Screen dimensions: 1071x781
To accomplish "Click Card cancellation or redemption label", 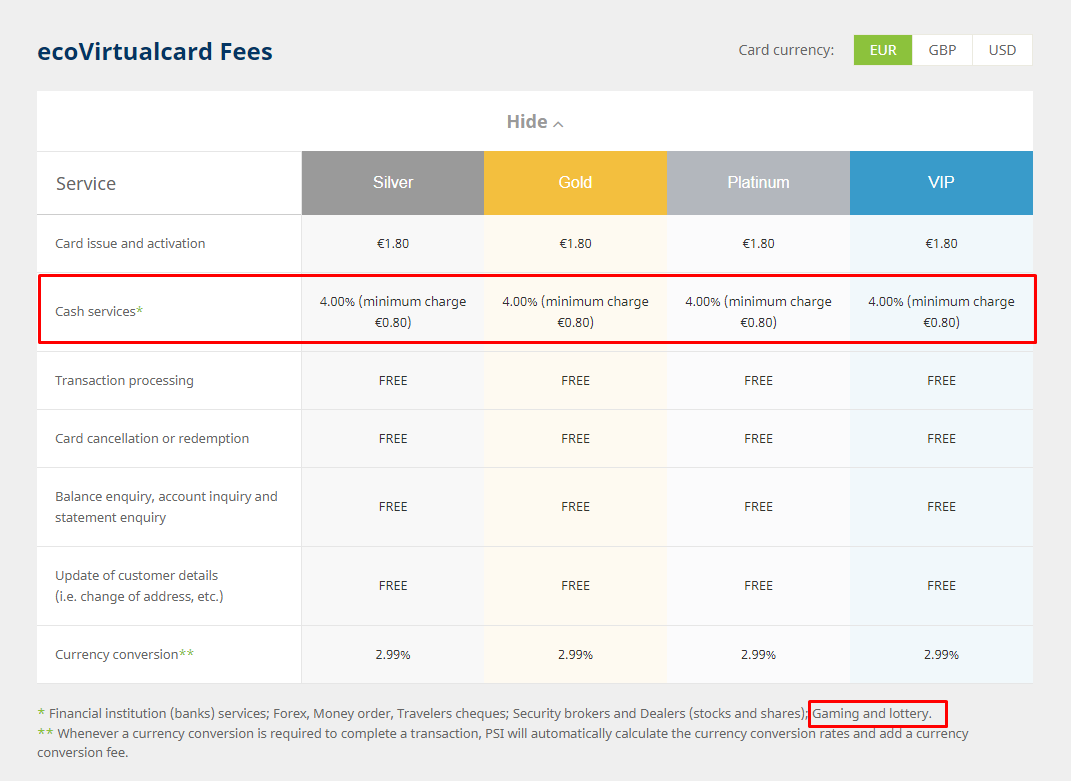I will tap(152, 438).
